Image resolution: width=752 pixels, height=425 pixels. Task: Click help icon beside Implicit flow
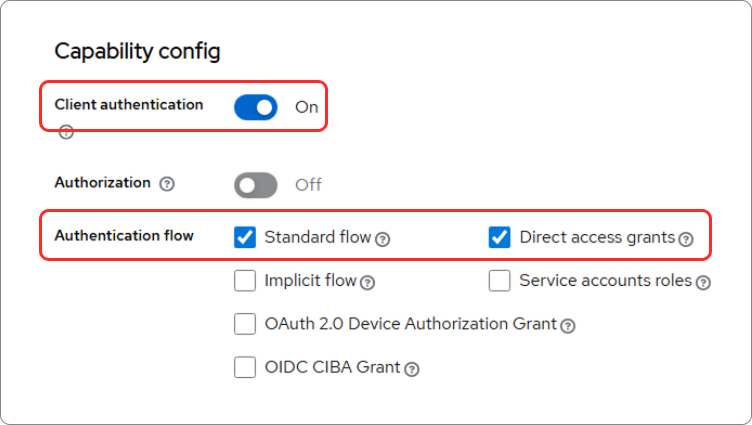[x=367, y=282]
